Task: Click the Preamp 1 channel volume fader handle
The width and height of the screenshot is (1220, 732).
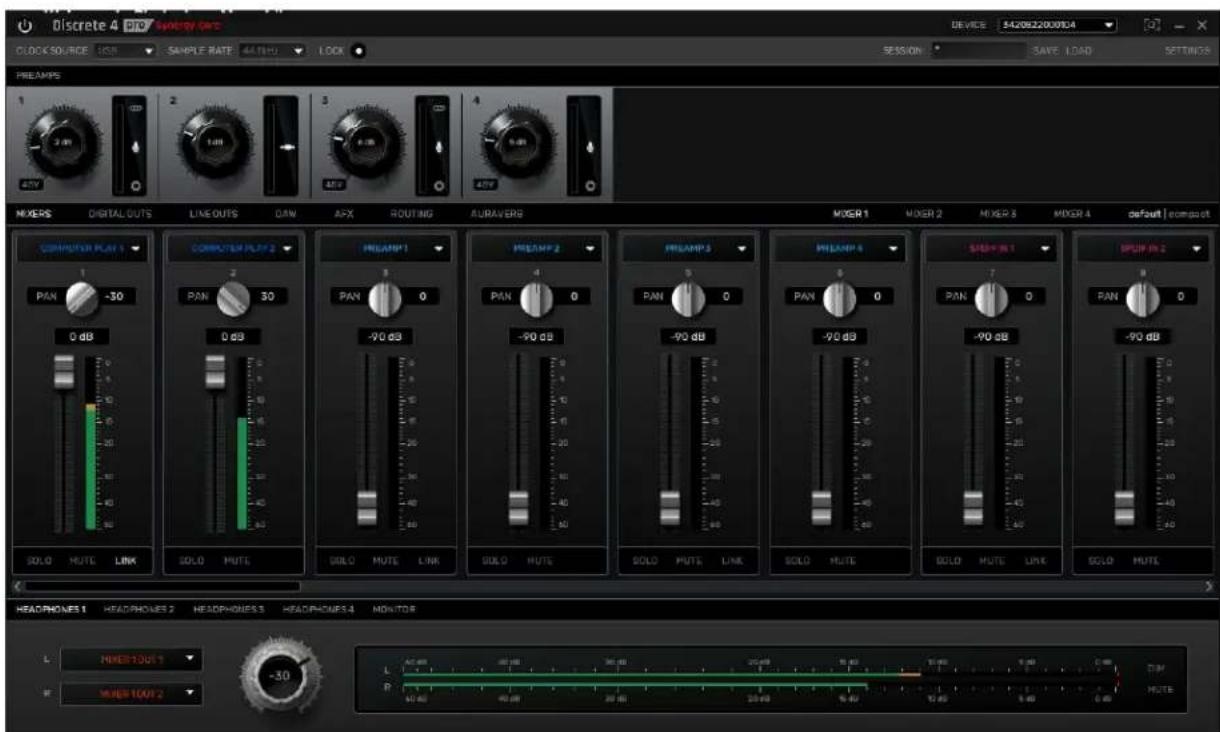Action: 367,507
